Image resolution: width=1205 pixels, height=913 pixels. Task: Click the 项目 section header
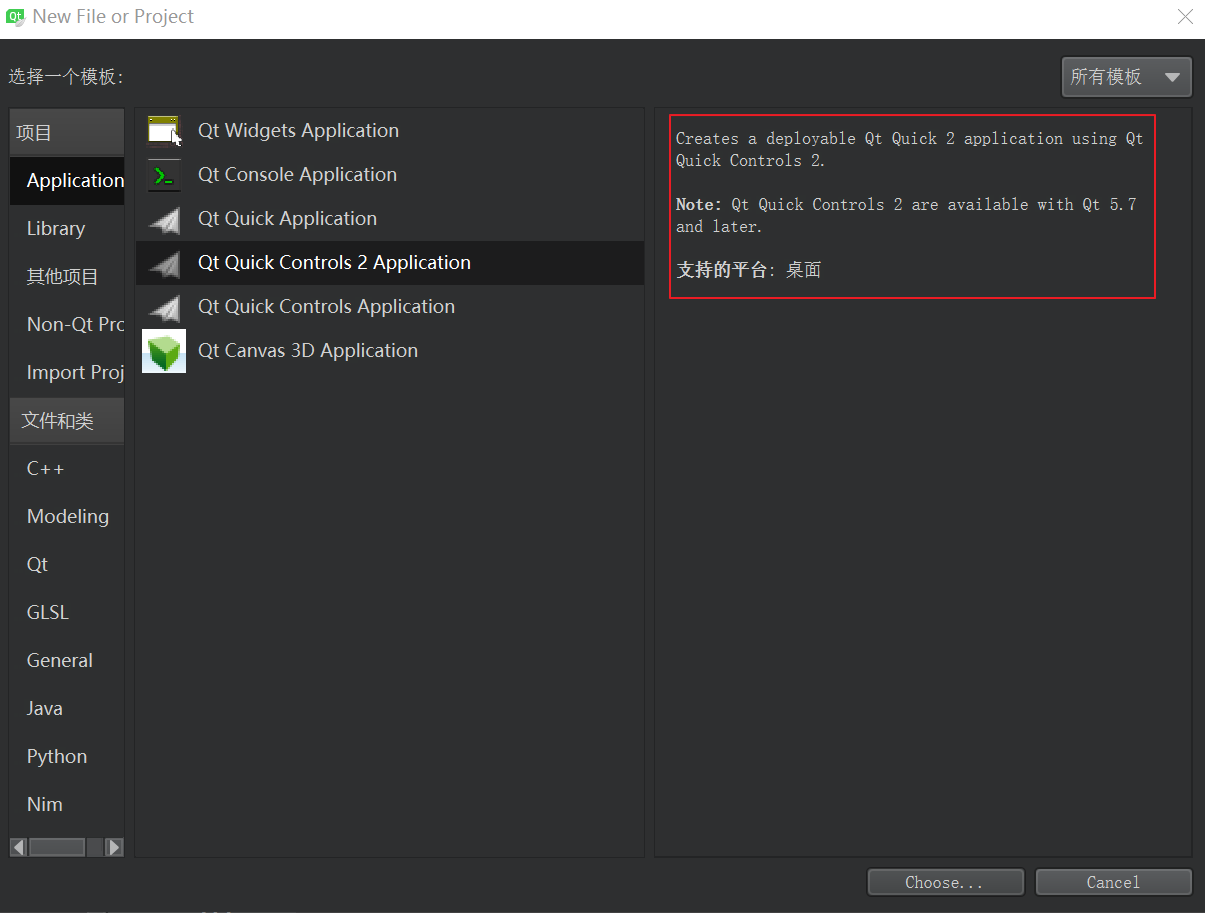(67, 133)
